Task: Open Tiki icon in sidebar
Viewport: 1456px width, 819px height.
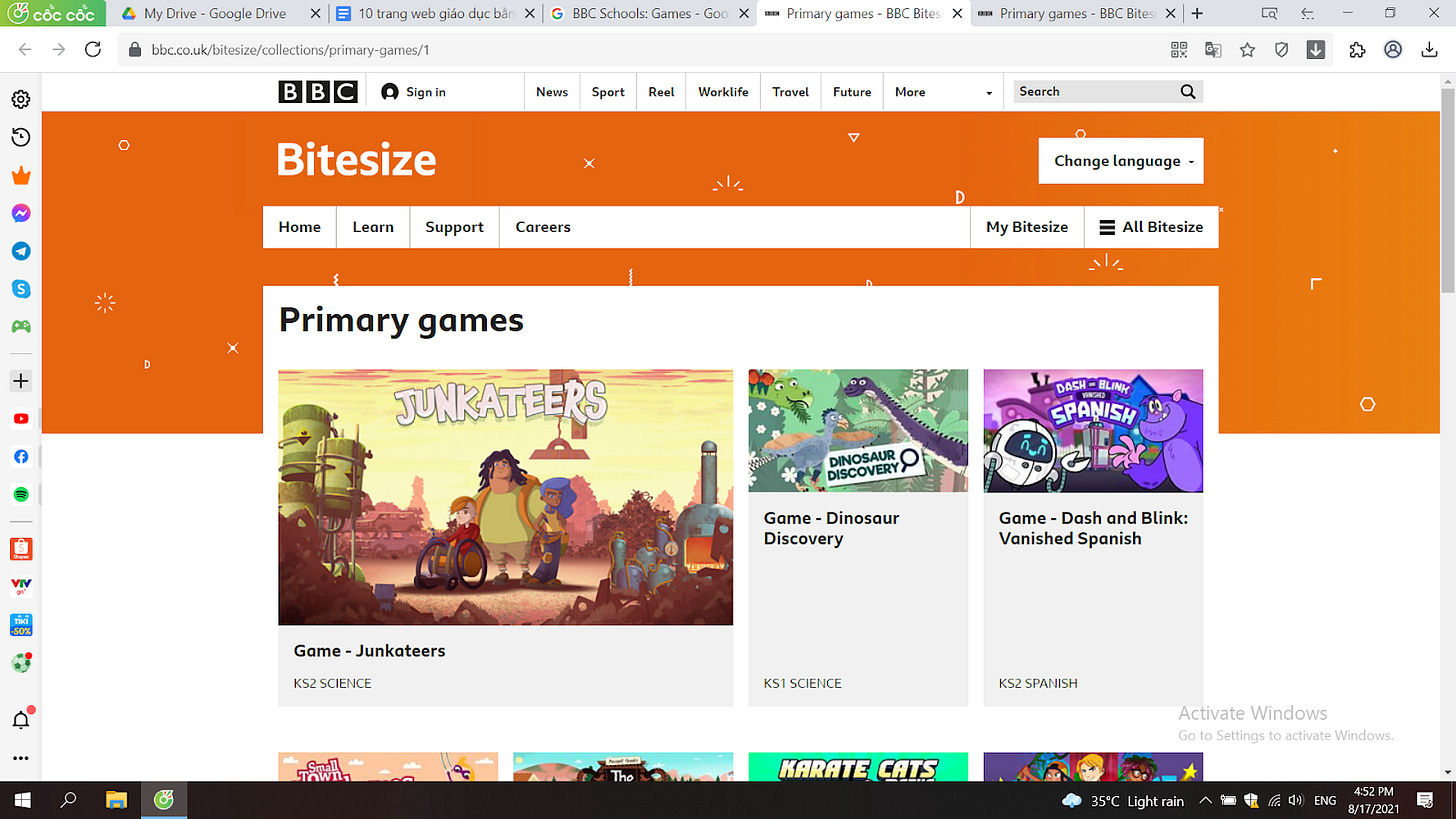Action: [21, 625]
